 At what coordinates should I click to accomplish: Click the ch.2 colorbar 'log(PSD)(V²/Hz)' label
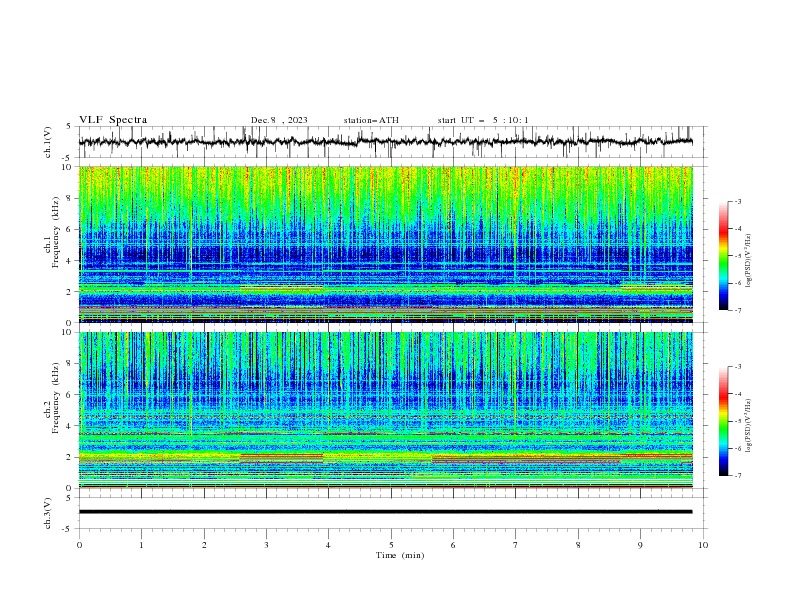tap(748, 426)
